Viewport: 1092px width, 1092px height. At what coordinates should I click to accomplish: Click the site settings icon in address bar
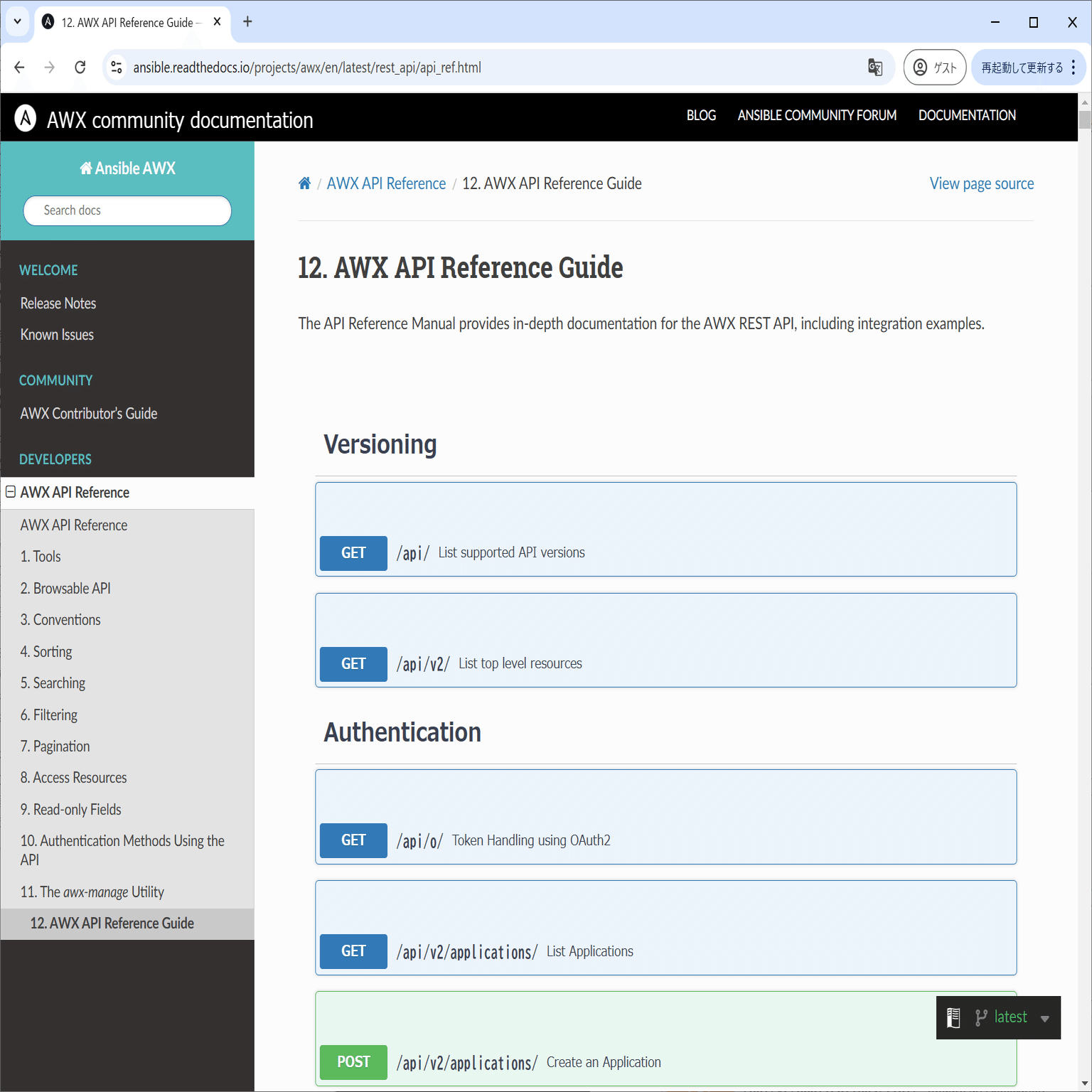click(116, 67)
